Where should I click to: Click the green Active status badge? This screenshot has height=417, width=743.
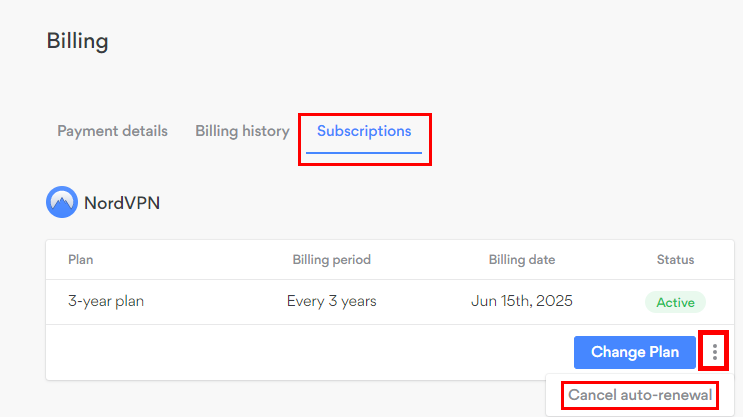675,301
